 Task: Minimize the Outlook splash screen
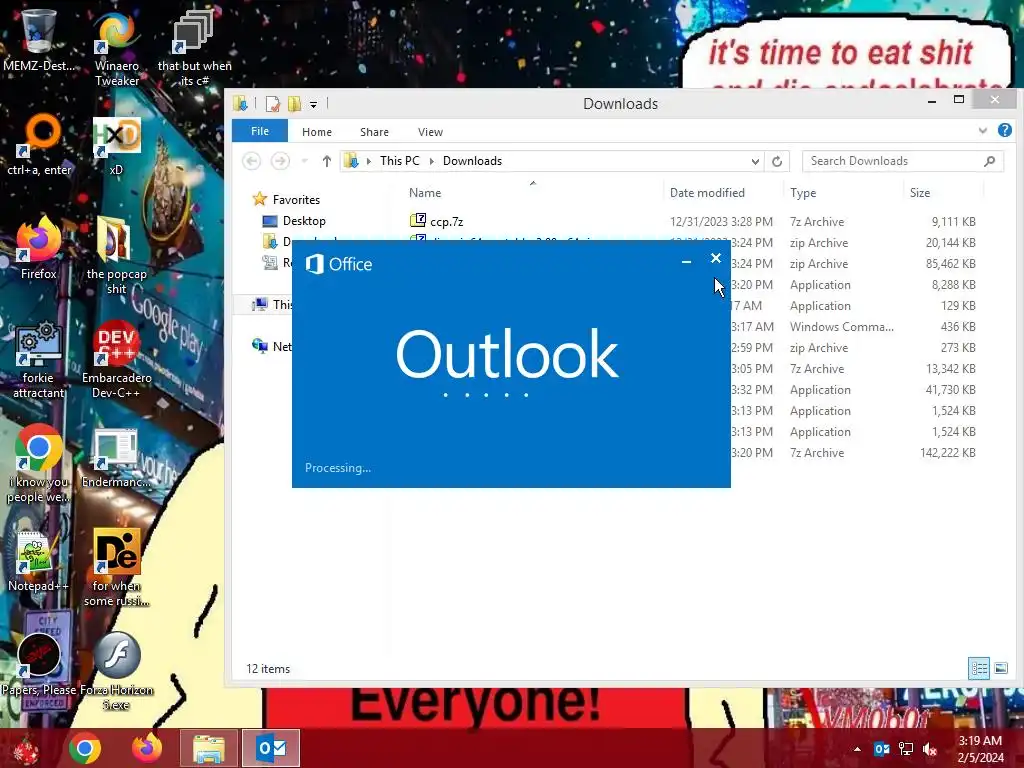[686, 260]
